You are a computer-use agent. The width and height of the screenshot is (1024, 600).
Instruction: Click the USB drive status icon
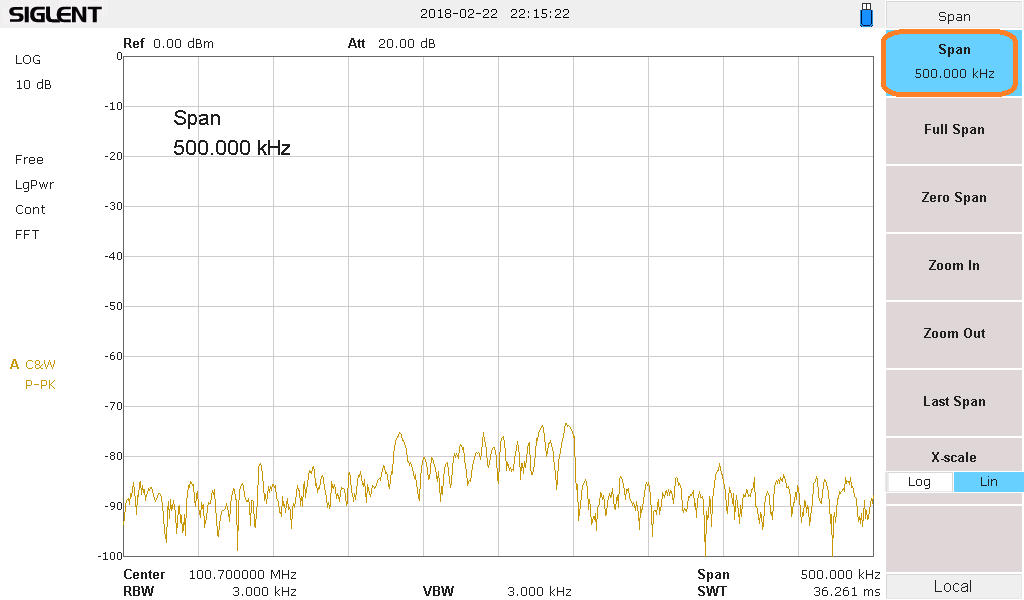[866, 15]
